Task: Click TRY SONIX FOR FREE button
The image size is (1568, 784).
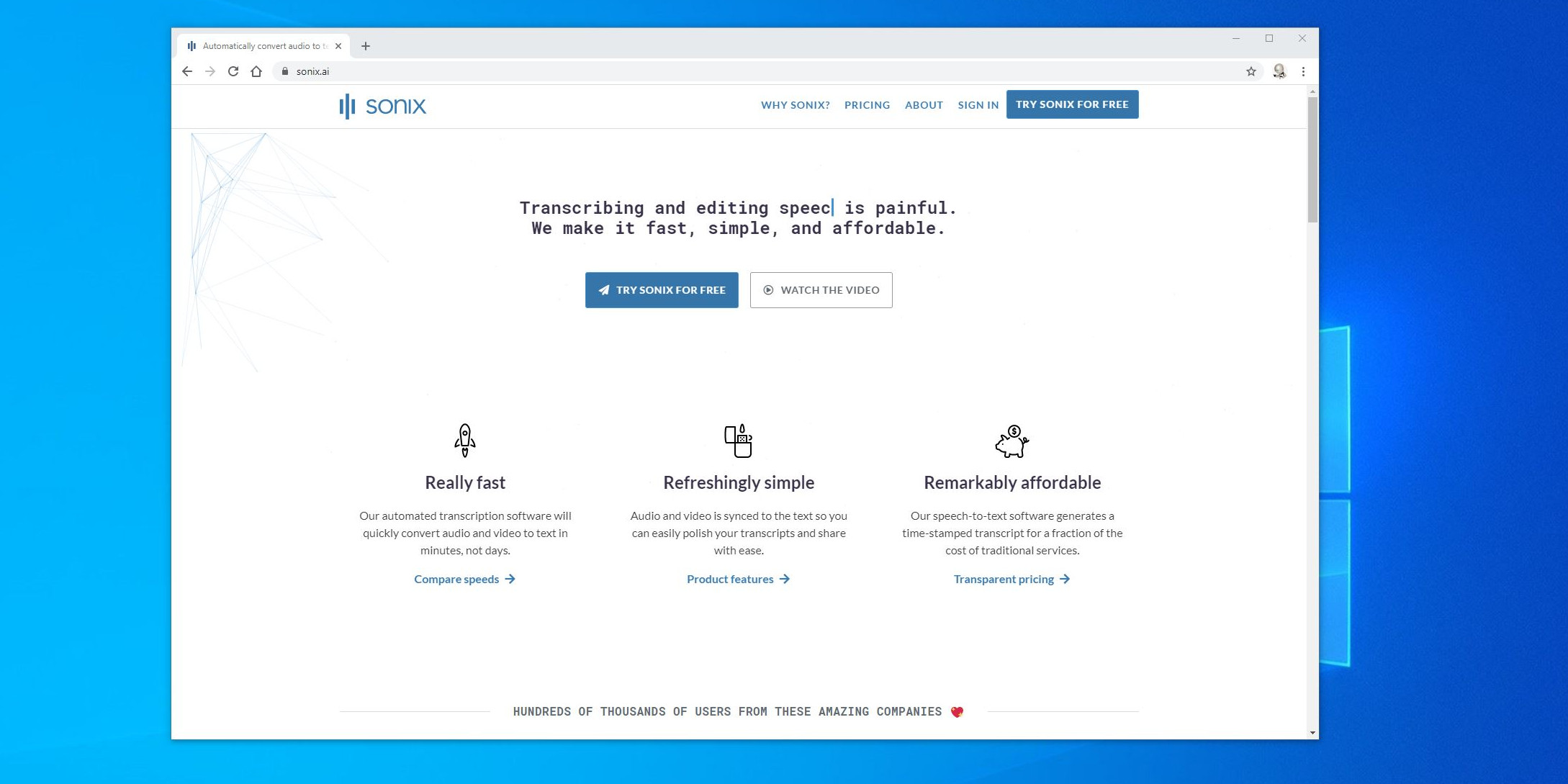Action: [662, 290]
